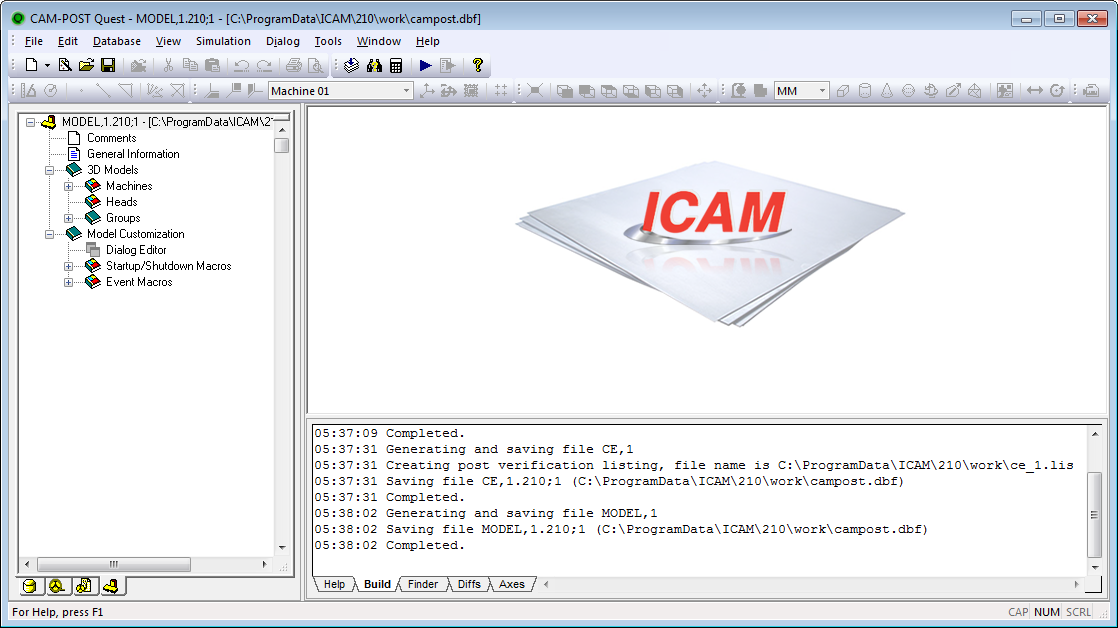Run with the blue play arrow
Image resolution: width=1118 pixels, height=628 pixels.
coord(426,66)
